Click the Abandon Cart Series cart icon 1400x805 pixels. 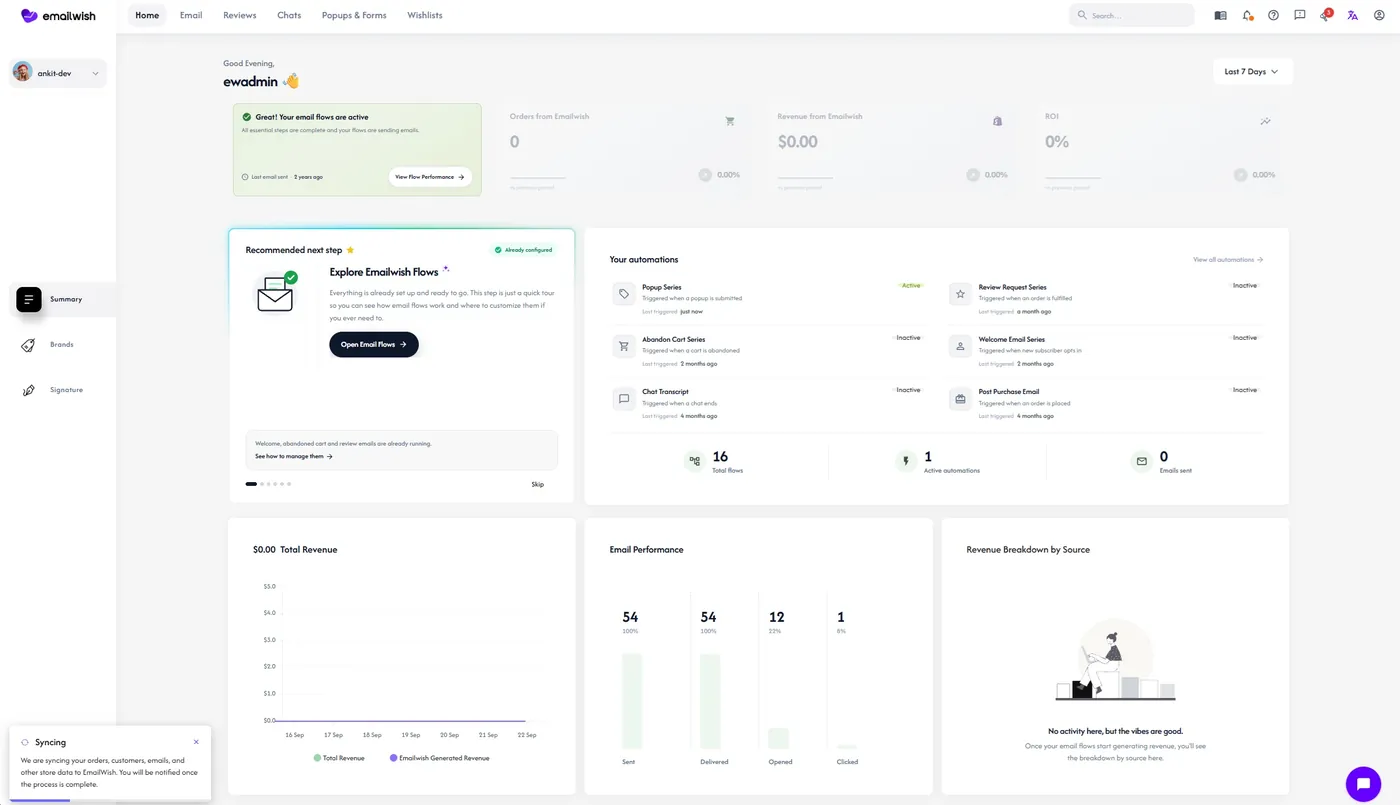click(x=624, y=346)
